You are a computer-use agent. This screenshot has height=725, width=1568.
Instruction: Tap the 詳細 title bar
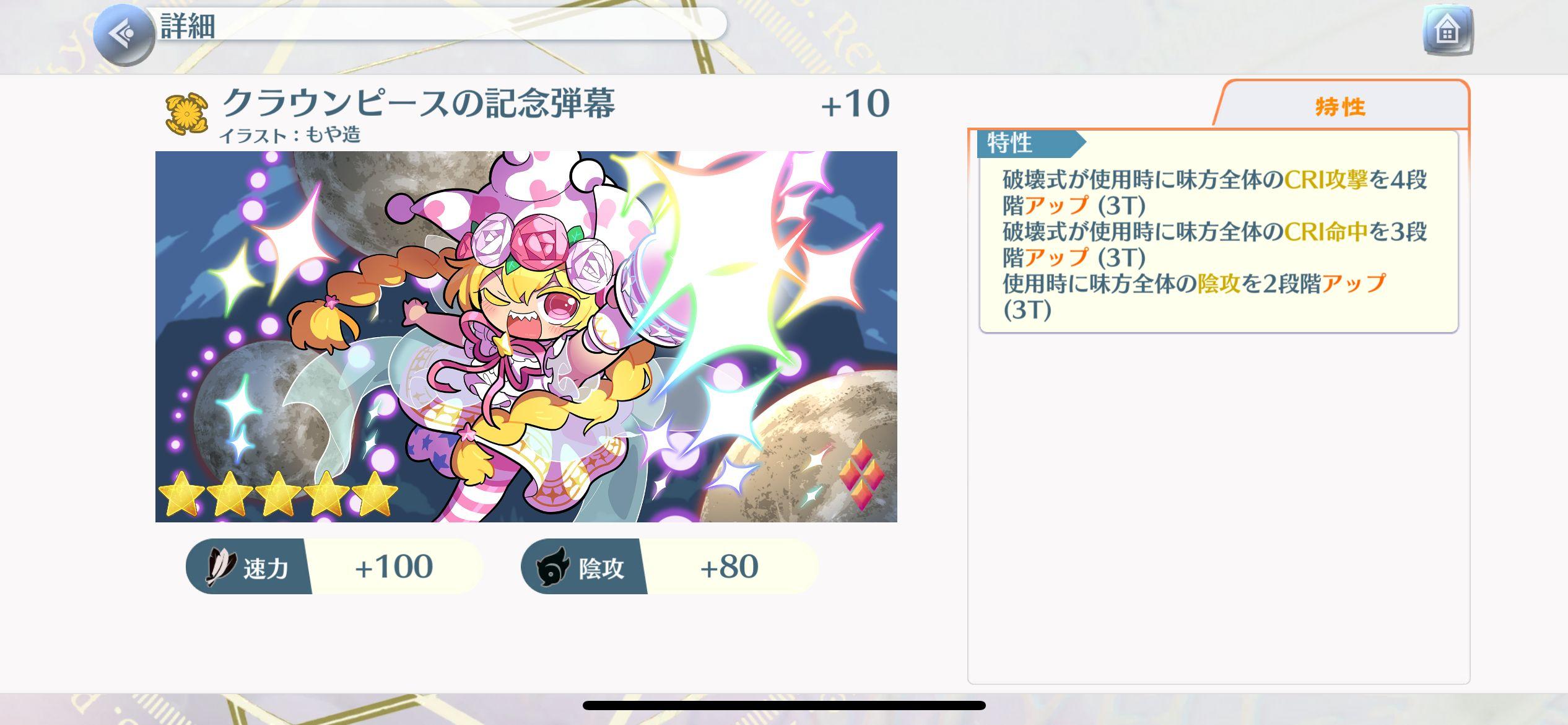pos(441,26)
